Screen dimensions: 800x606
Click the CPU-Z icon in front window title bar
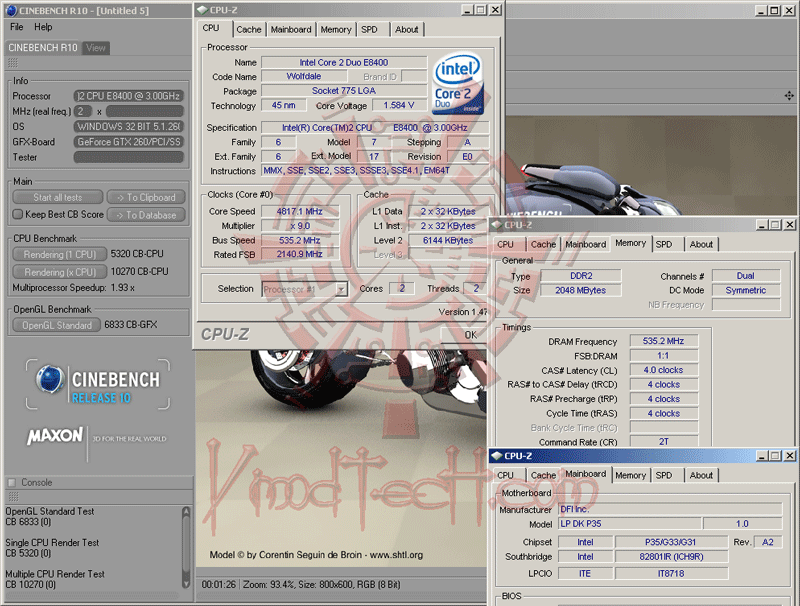(203, 10)
